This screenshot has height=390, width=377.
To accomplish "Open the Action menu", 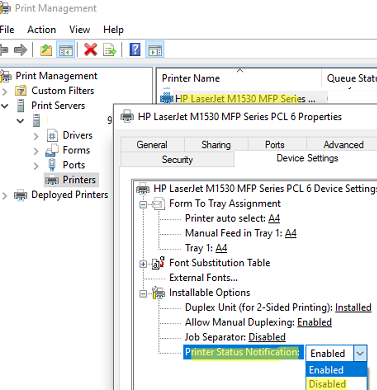I will (41, 30).
